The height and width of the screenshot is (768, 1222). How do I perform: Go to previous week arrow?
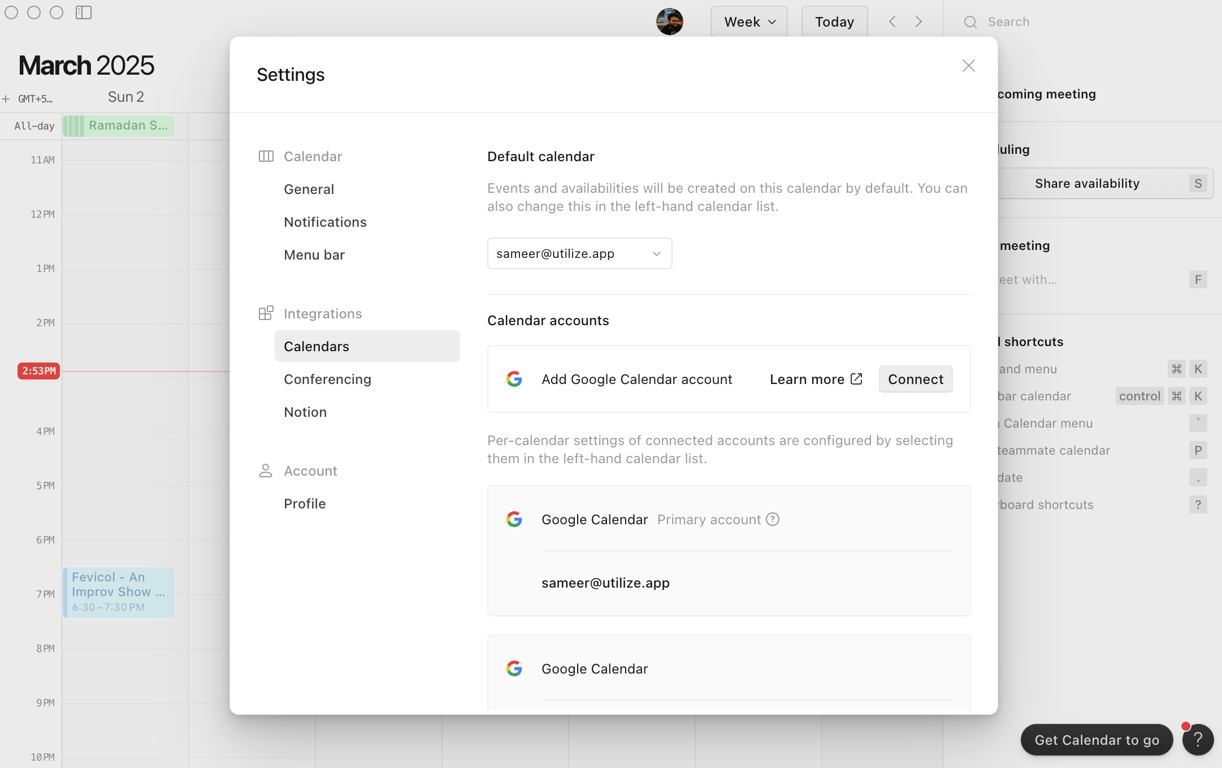coord(892,21)
